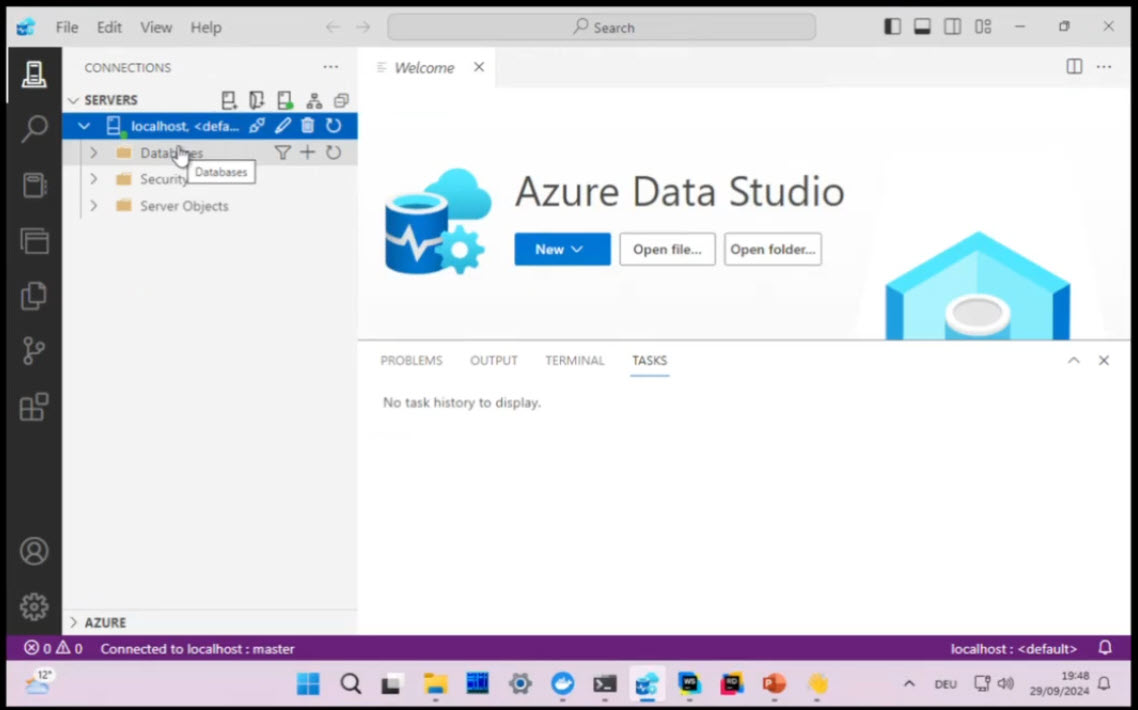Delete the localhost connection with trash icon
This screenshot has height=710, width=1138.
pyautogui.click(x=308, y=126)
